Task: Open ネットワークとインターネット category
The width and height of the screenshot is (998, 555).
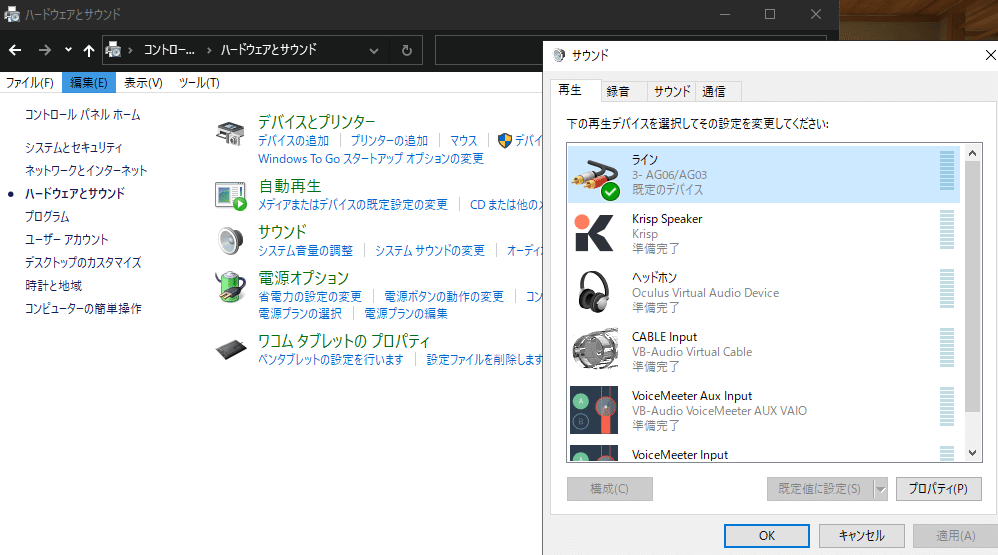Action: tap(86, 171)
